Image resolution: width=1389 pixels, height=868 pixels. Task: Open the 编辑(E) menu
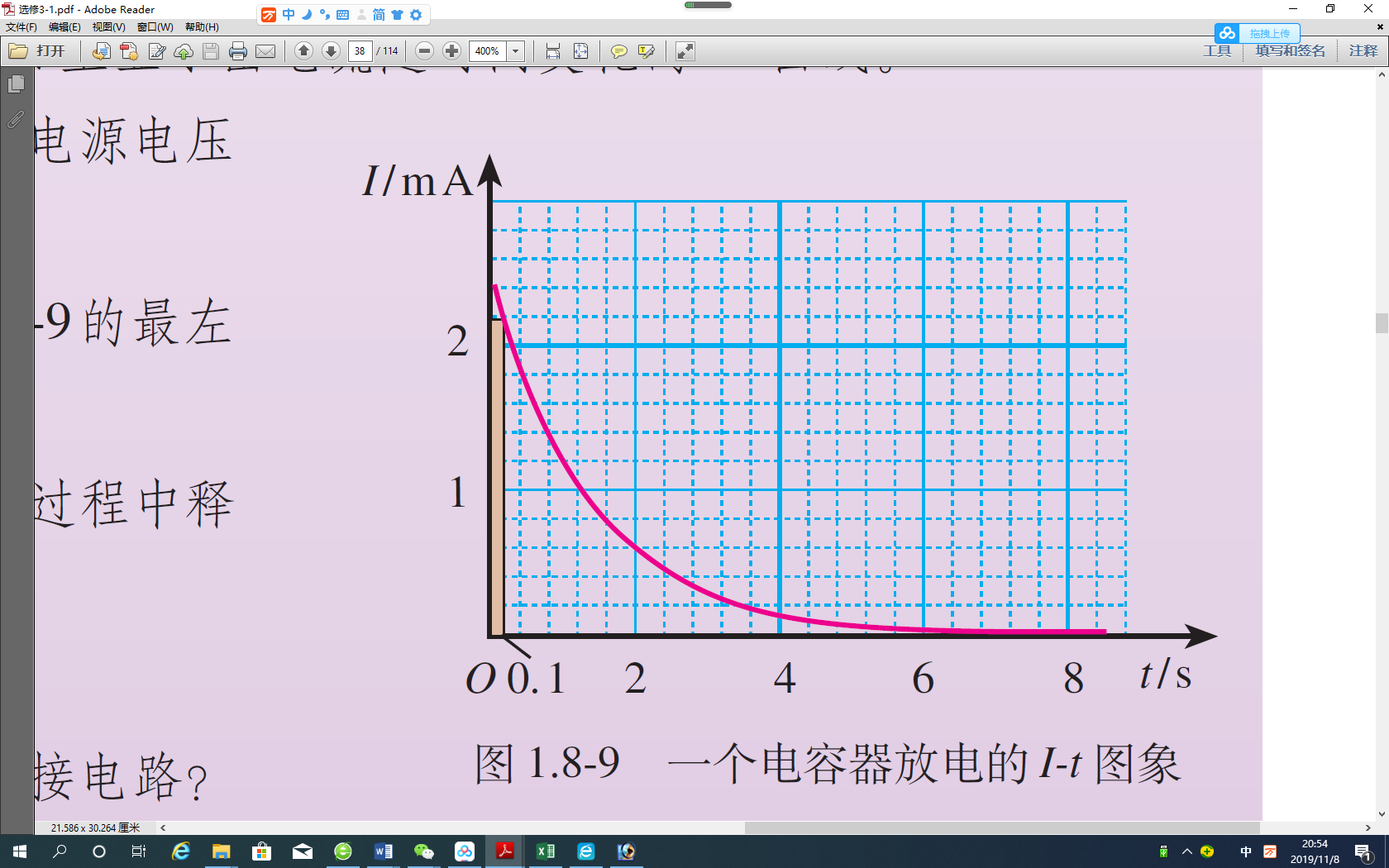tap(64, 27)
